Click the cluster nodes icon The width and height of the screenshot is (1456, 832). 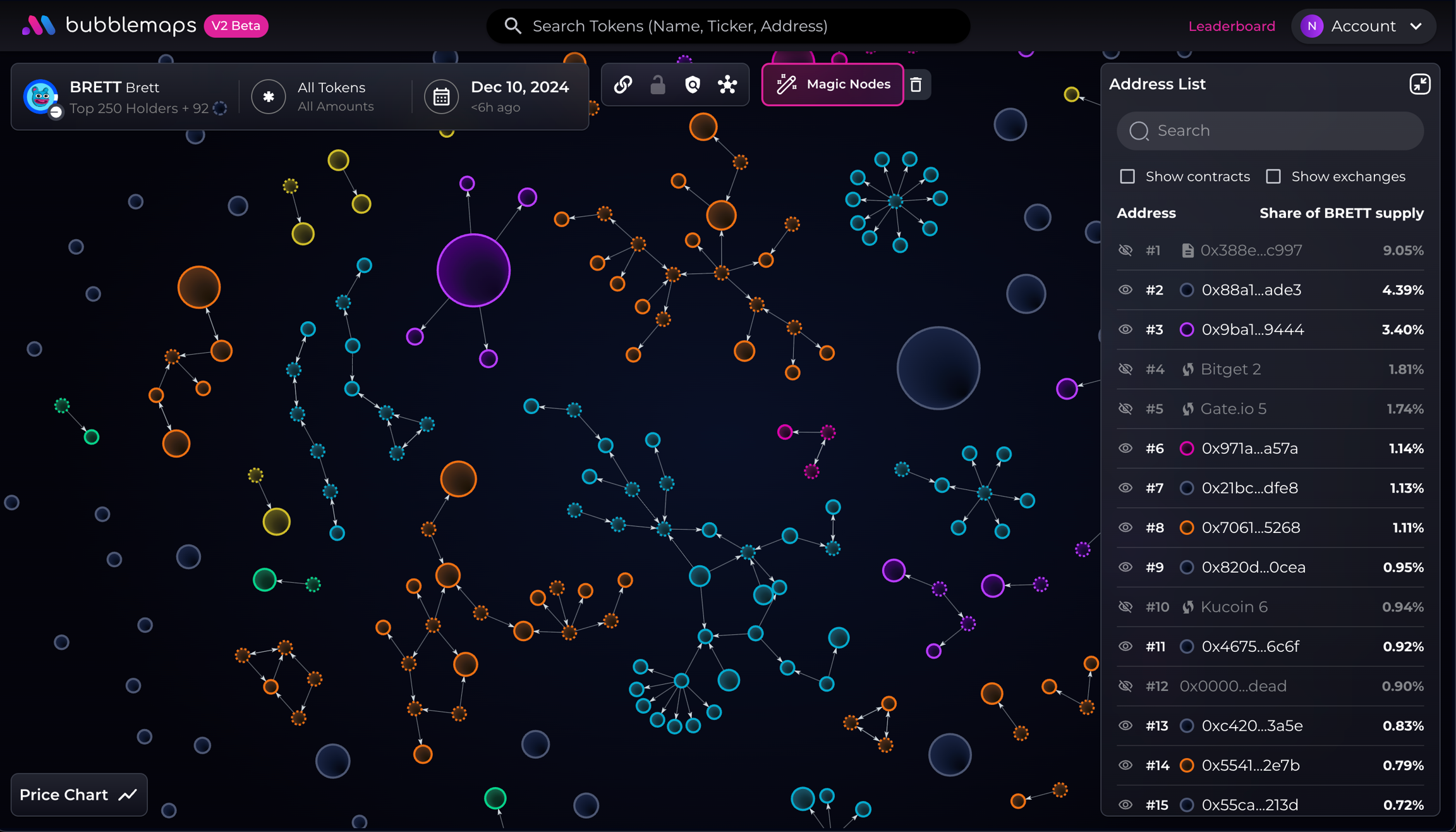coord(727,84)
